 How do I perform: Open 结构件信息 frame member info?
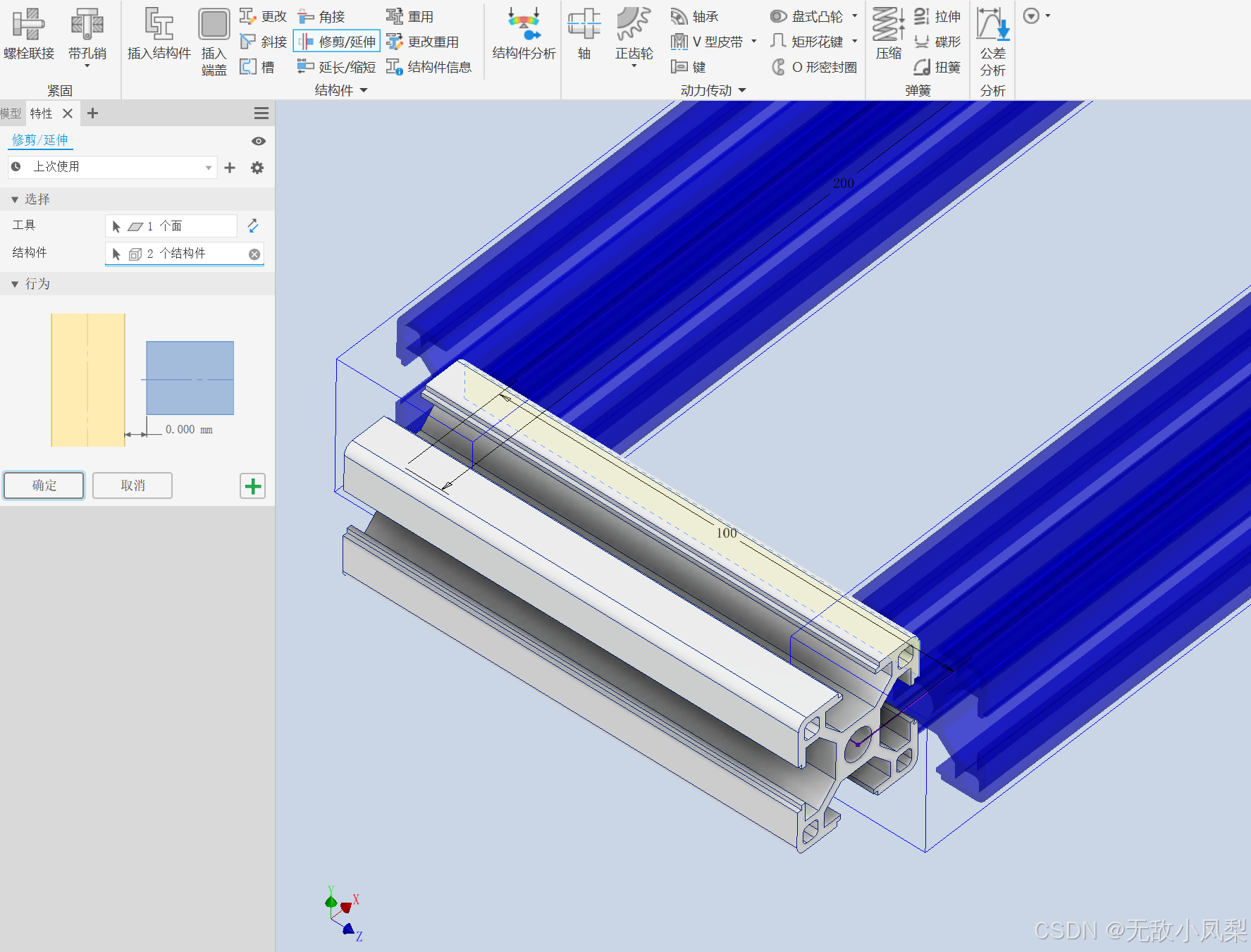429,67
